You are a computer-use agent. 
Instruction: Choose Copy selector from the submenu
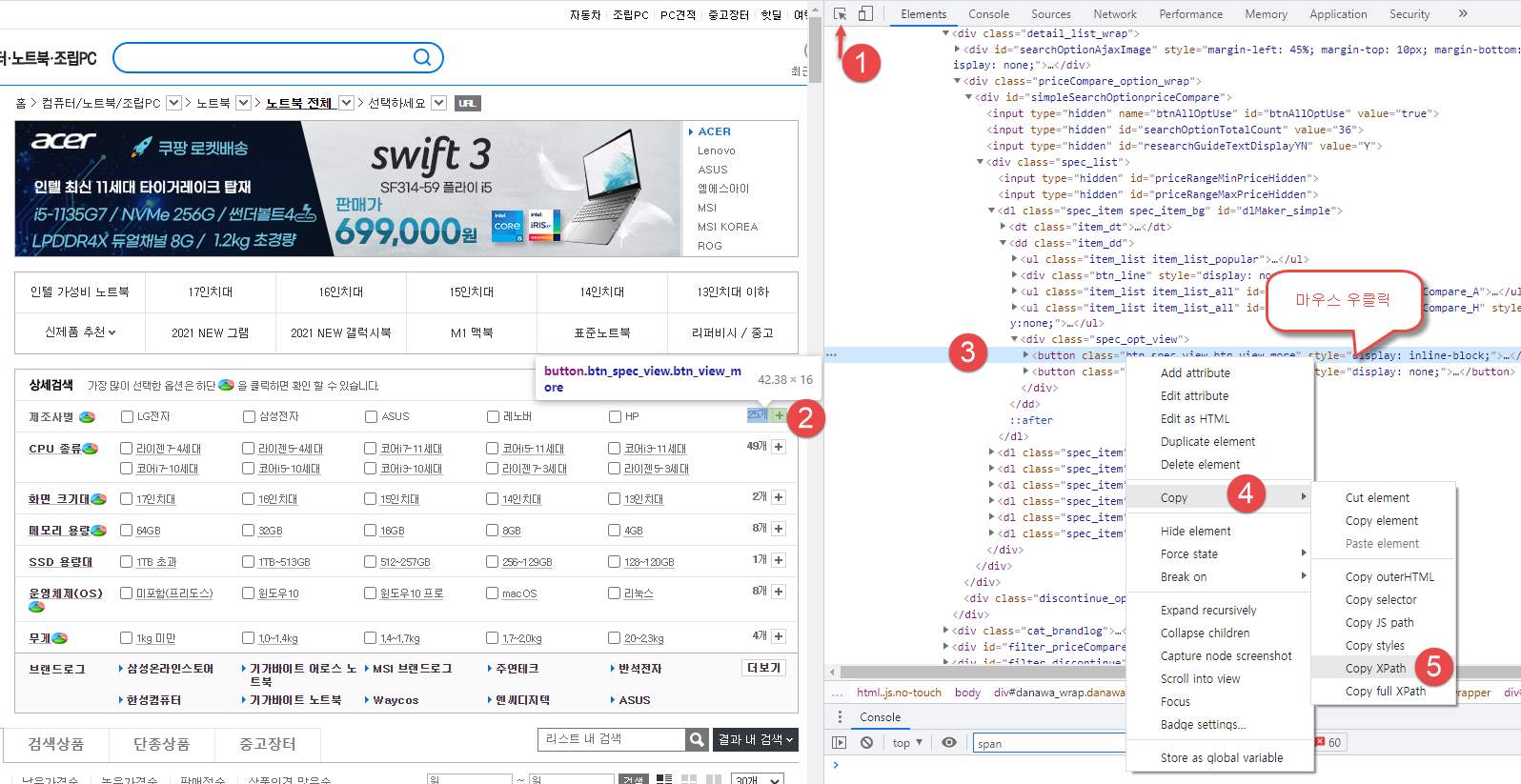pos(1381,599)
